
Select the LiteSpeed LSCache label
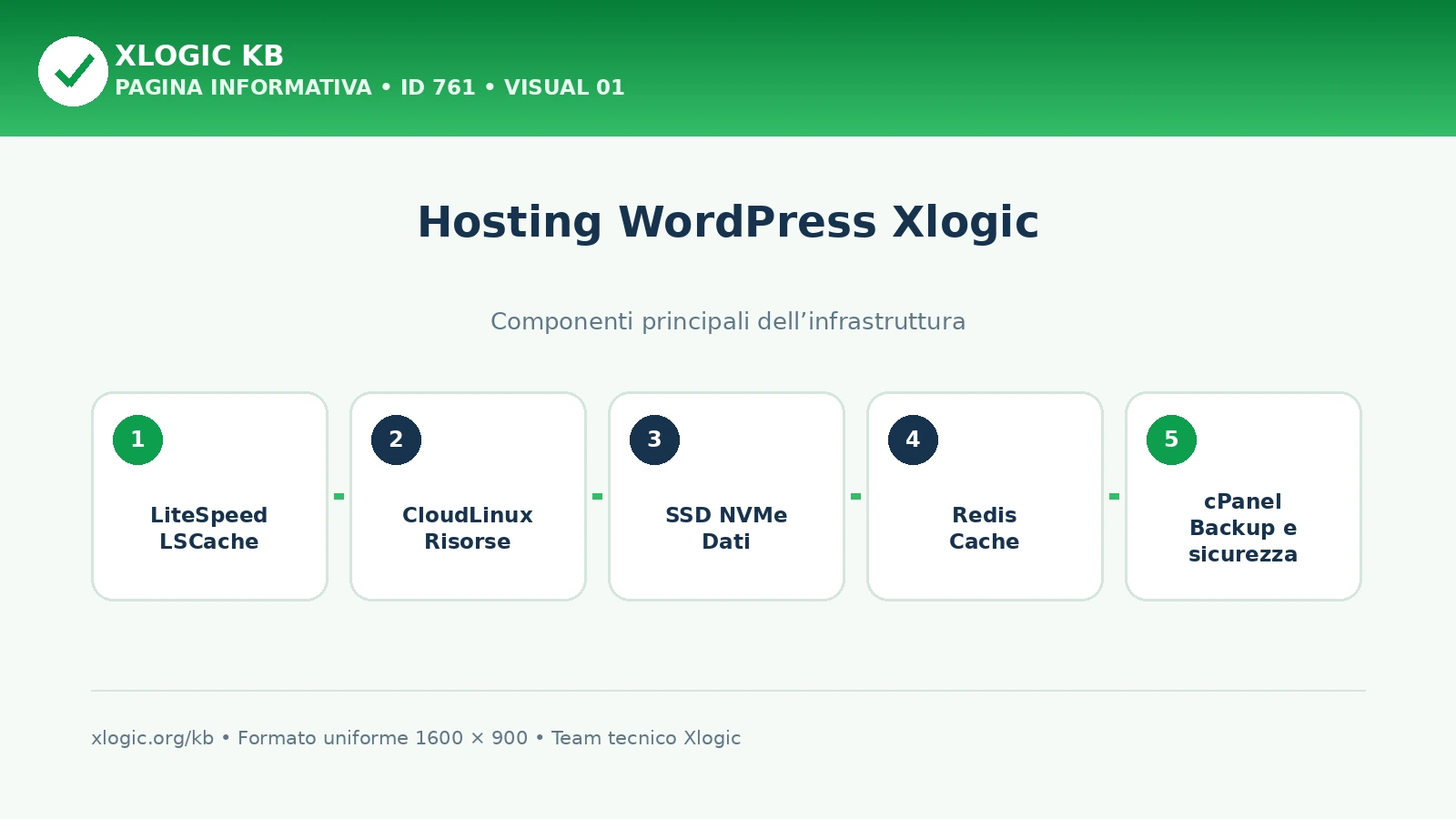pos(209,528)
